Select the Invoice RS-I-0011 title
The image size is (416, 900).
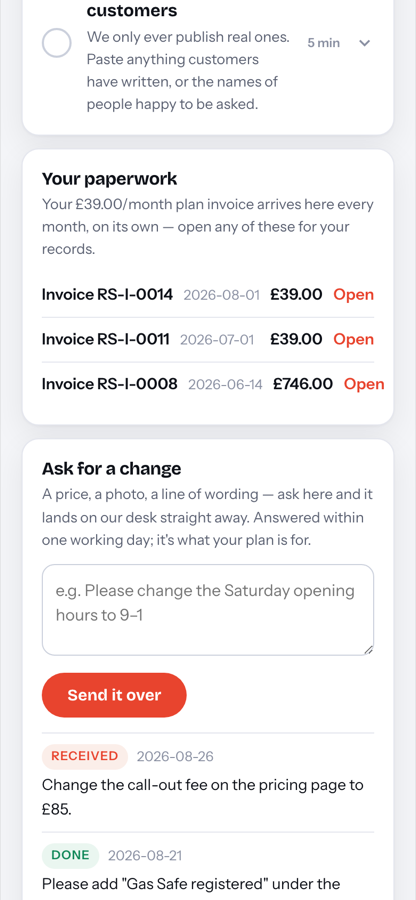106,340
